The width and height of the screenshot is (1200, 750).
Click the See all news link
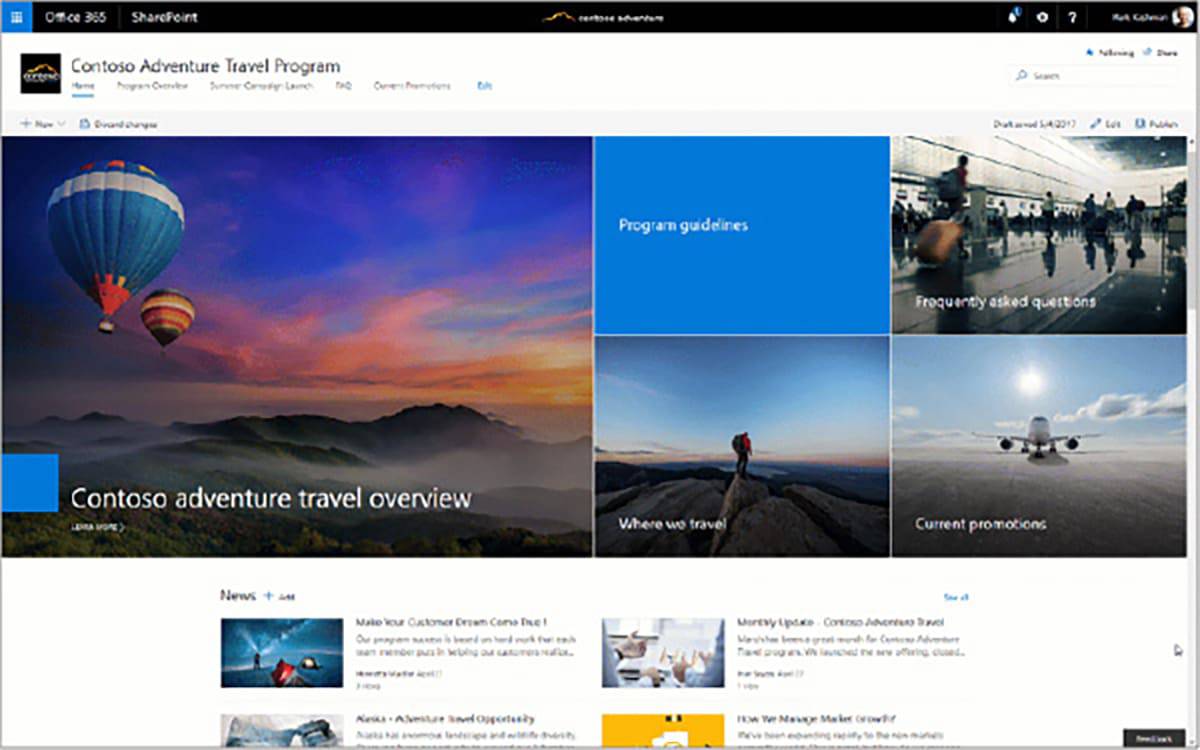click(x=956, y=598)
